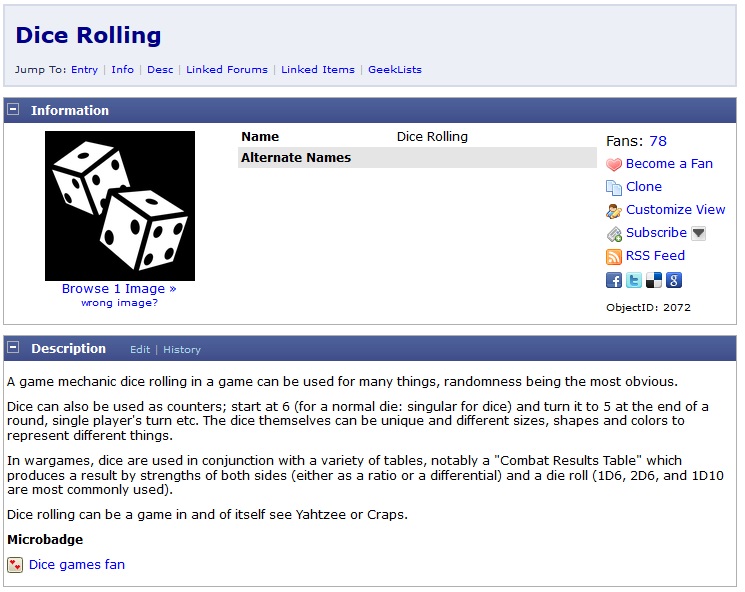Click the Clone link

point(644,186)
